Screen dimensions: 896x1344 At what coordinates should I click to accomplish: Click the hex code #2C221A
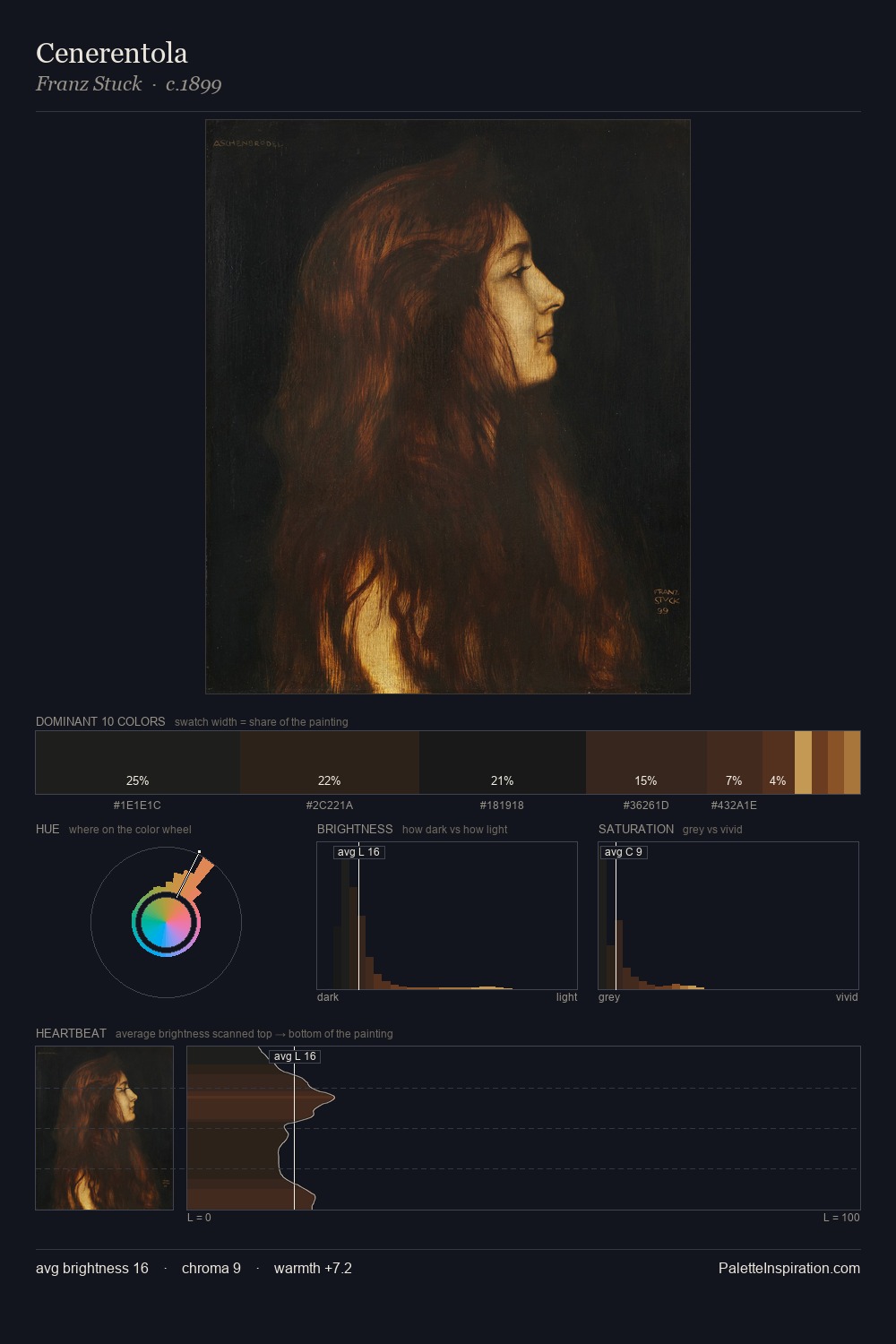click(330, 806)
